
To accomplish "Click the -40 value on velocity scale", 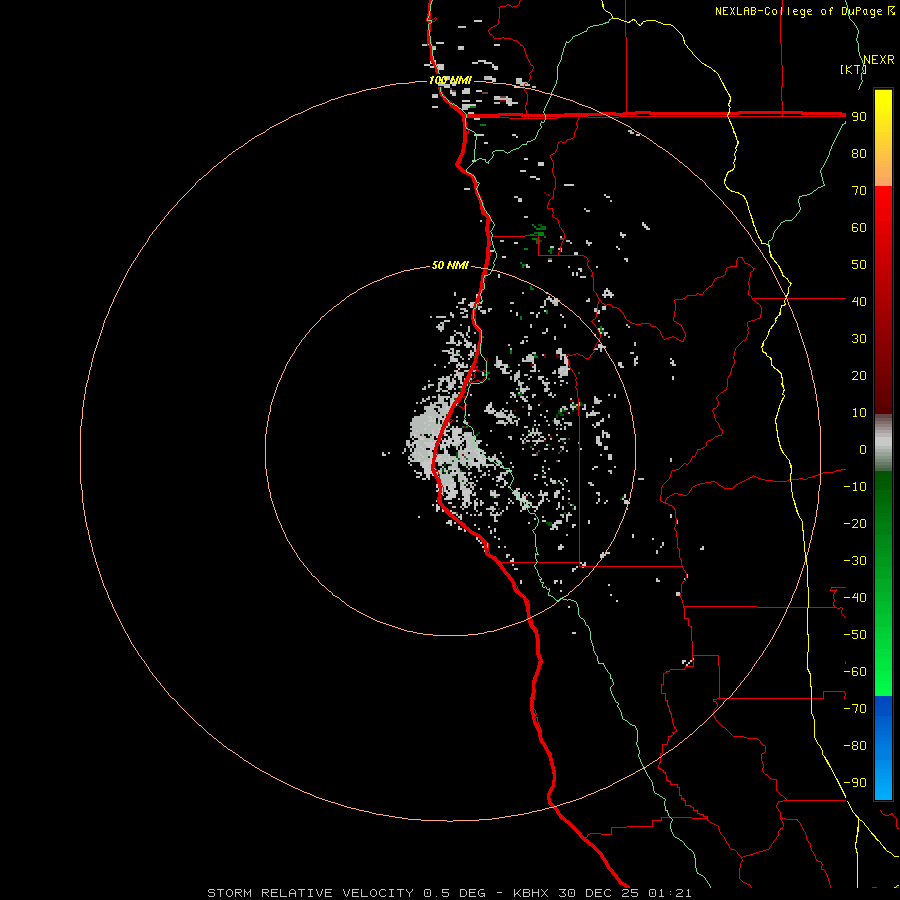I will tap(855, 598).
